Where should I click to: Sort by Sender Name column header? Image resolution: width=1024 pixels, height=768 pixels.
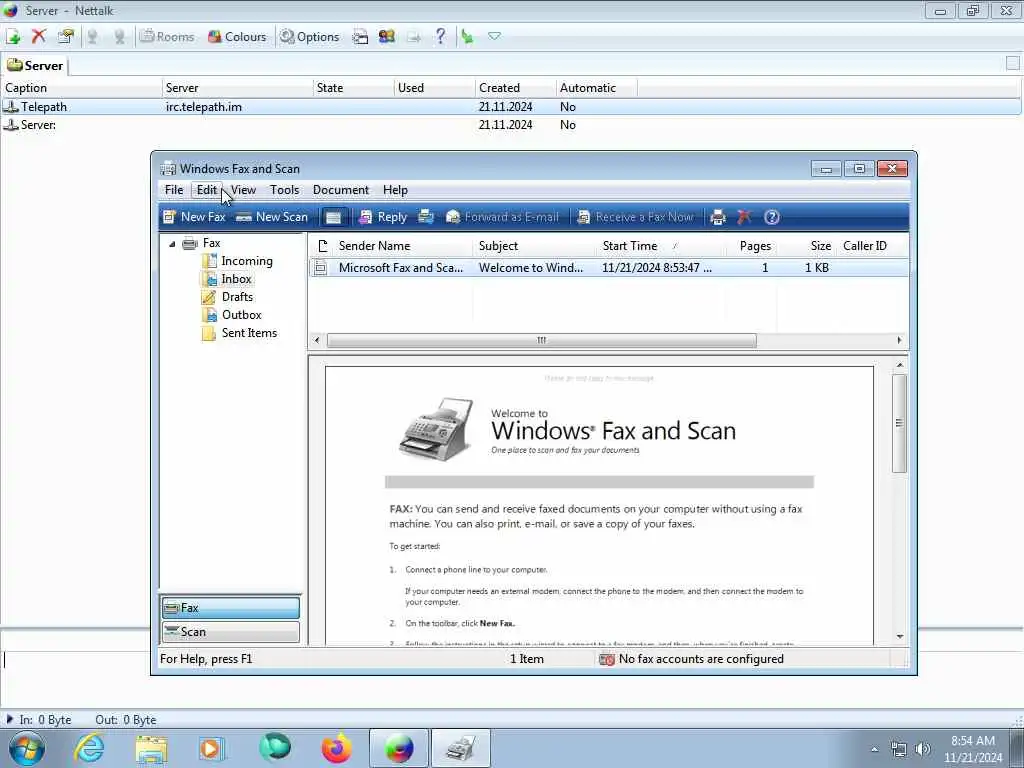pyautogui.click(x=402, y=246)
